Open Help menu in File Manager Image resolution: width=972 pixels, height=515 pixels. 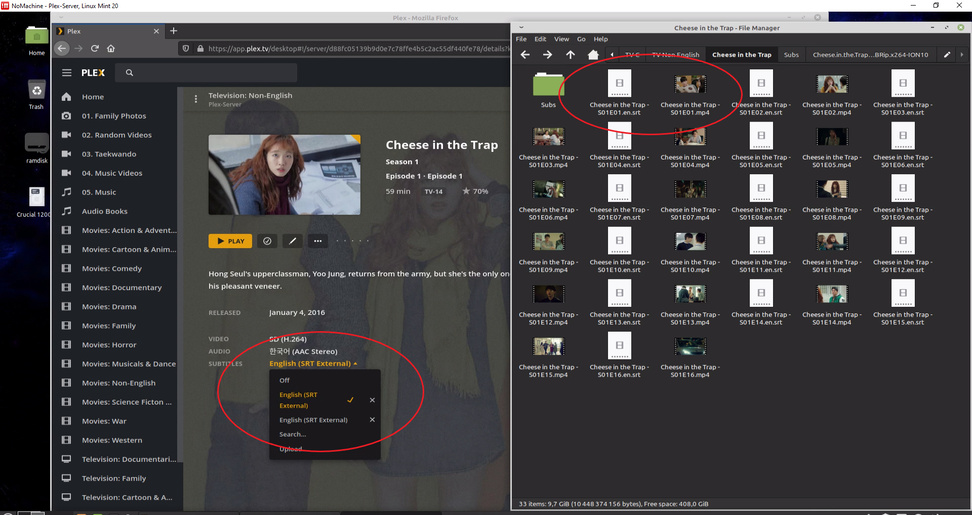[601, 38]
